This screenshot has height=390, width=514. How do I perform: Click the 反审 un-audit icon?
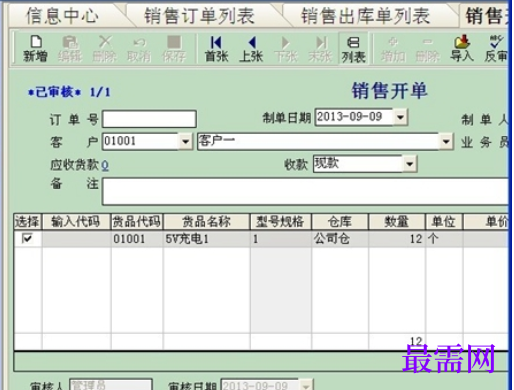[x=496, y=49]
